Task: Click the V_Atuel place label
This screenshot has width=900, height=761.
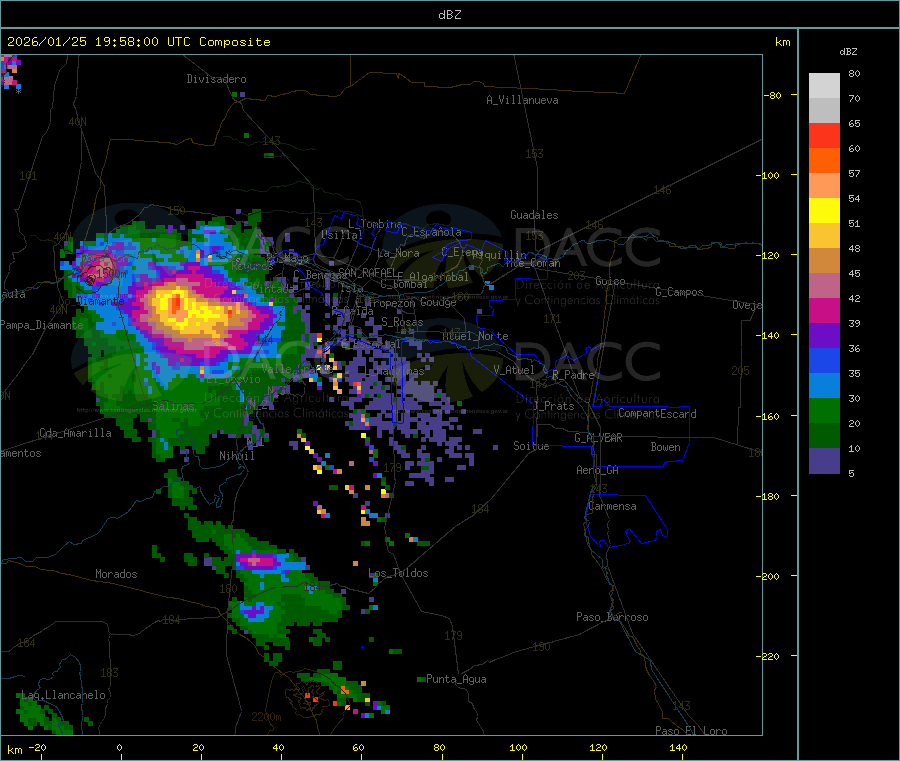Action: coord(514,370)
